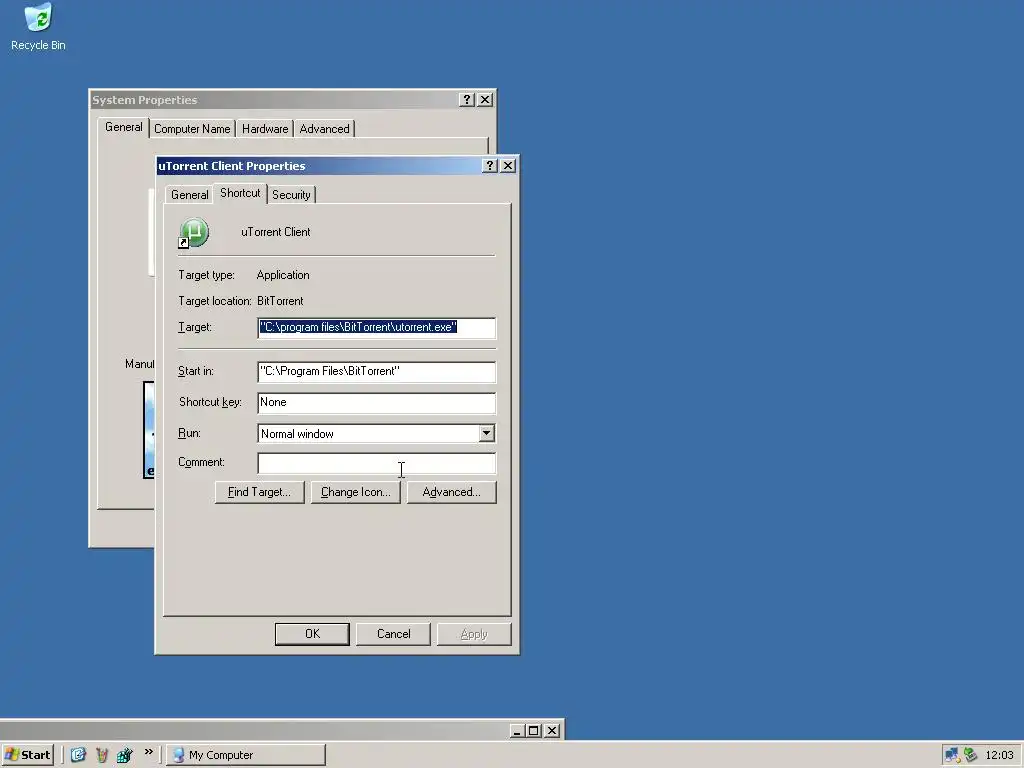Open the Start menu
The height and width of the screenshot is (768, 1024).
coord(27,755)
